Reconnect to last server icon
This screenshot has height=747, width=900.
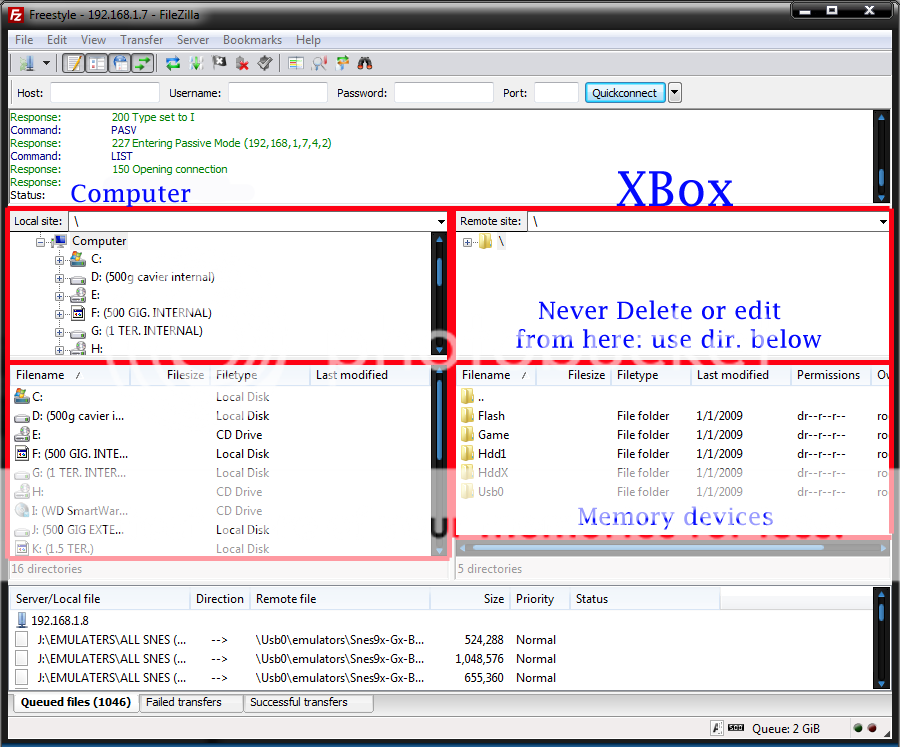(265, 63)
